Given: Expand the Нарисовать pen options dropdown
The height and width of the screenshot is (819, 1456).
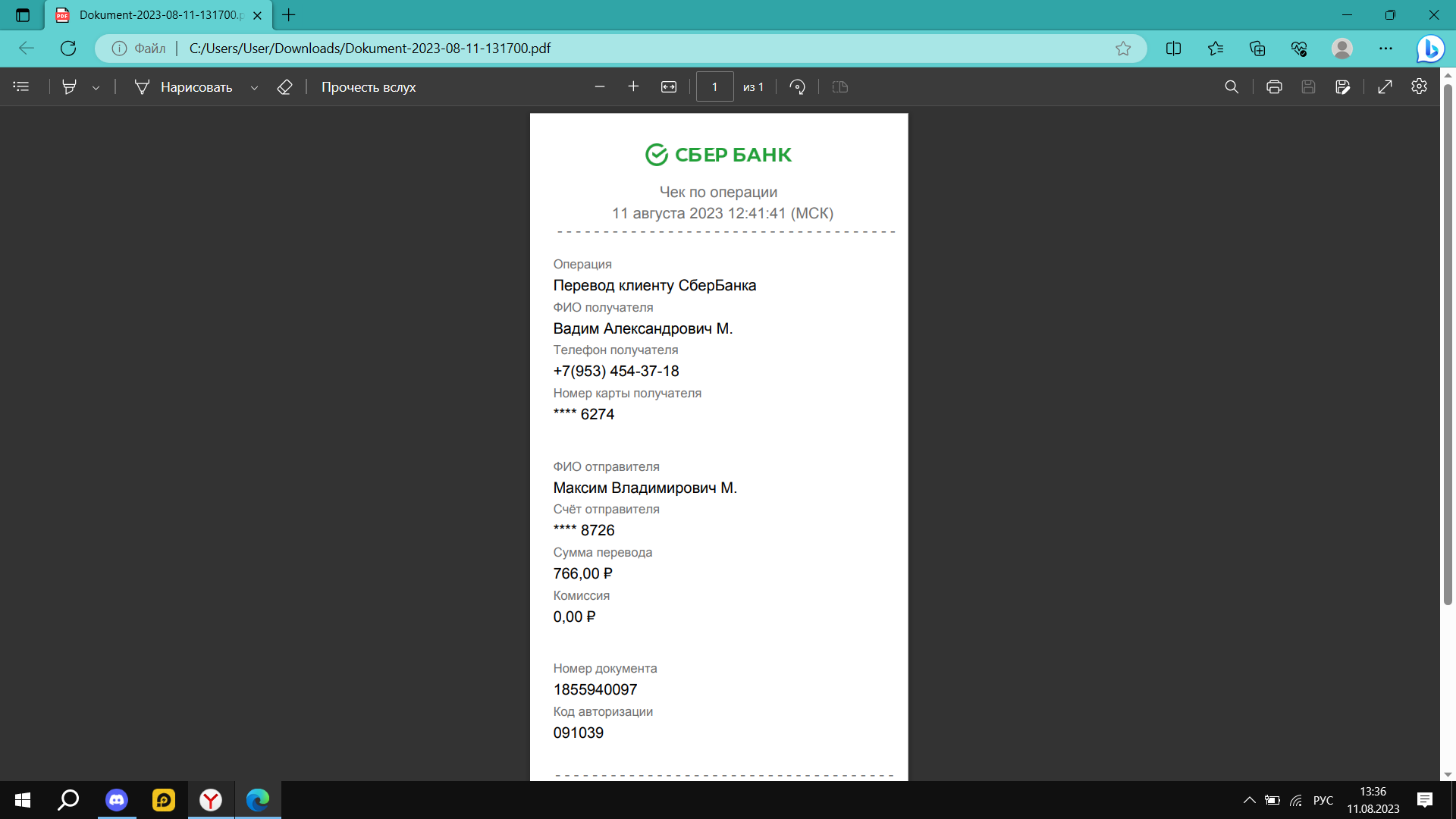Looking at the screenshot, I should coord(254,88).
